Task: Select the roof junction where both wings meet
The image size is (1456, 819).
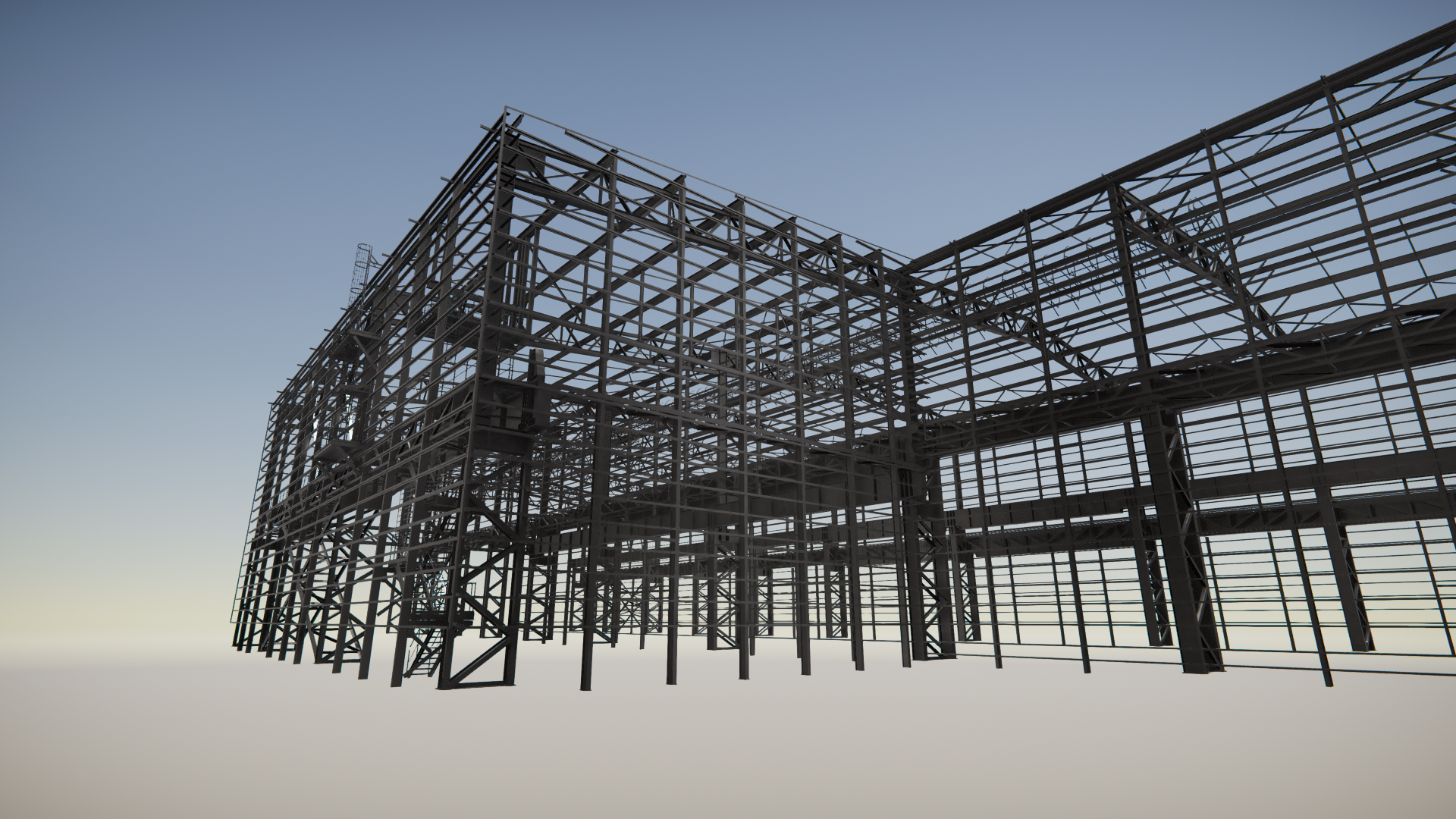Action: coord(908,264)
